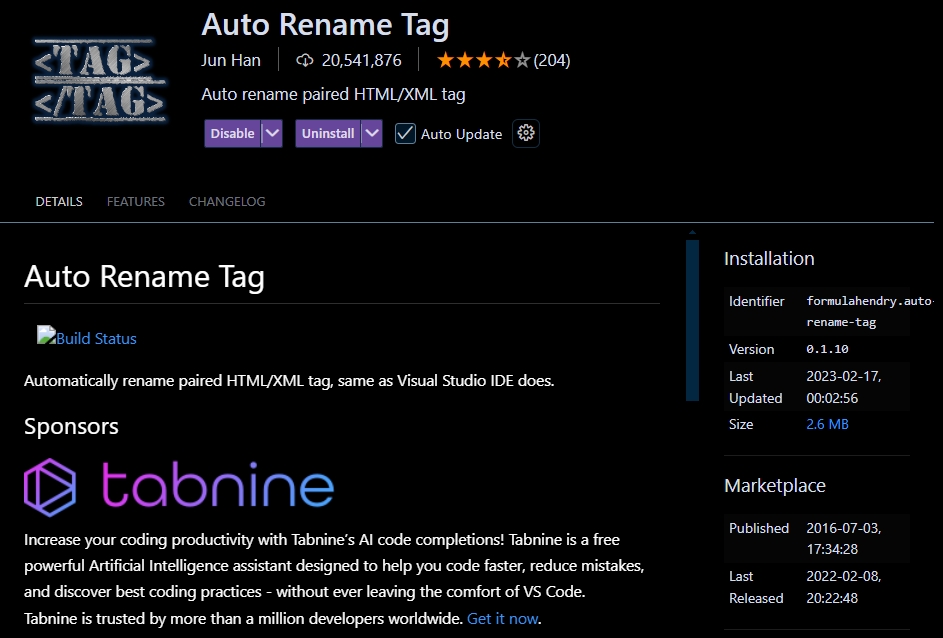This screenshot has height=638, width=943.
Task: Open the Jun Han publisher link
Action: tap(231, 60)
